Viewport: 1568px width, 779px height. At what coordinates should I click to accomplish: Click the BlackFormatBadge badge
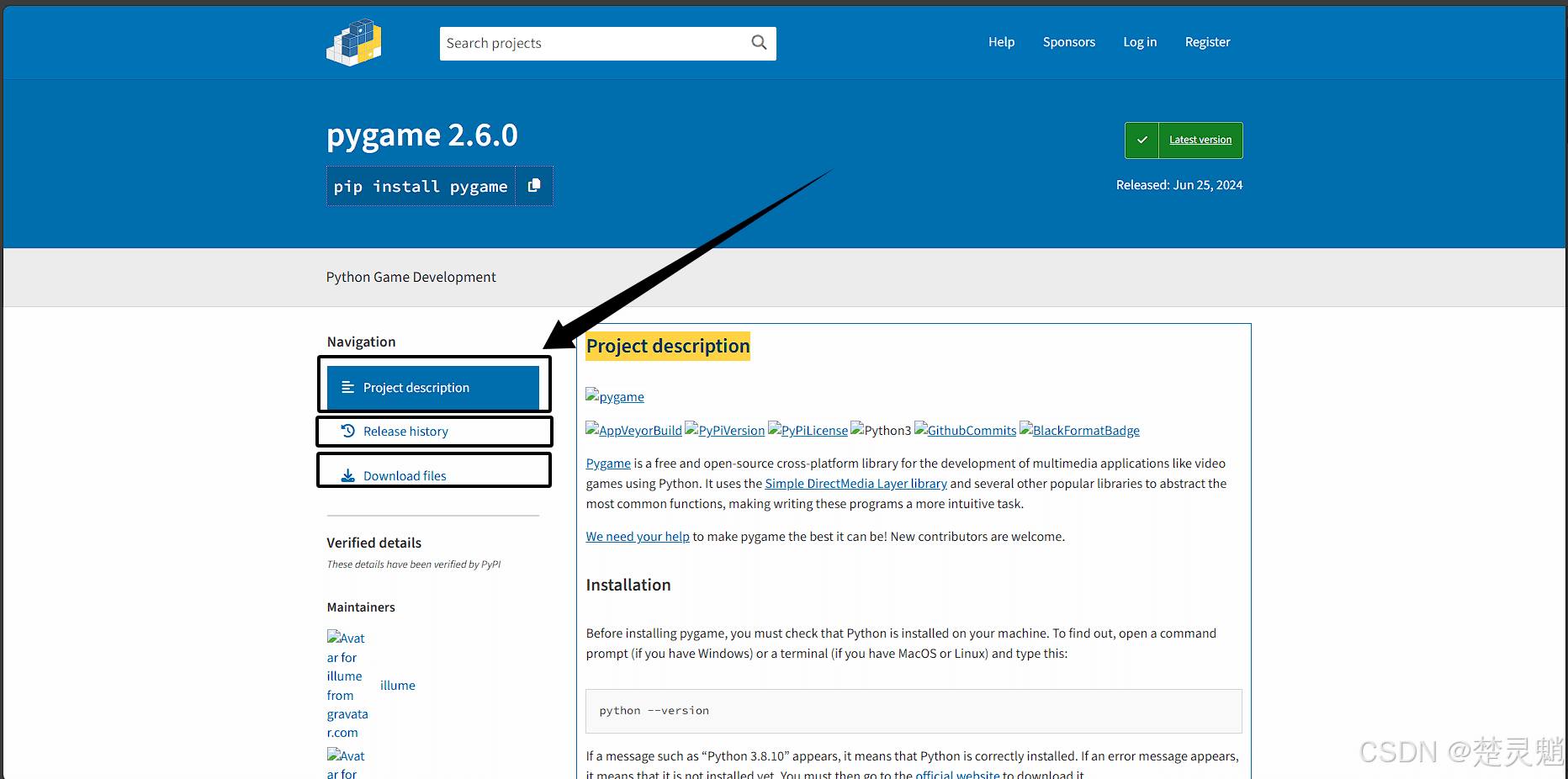pyautogui.click(x=1080, y=430)
